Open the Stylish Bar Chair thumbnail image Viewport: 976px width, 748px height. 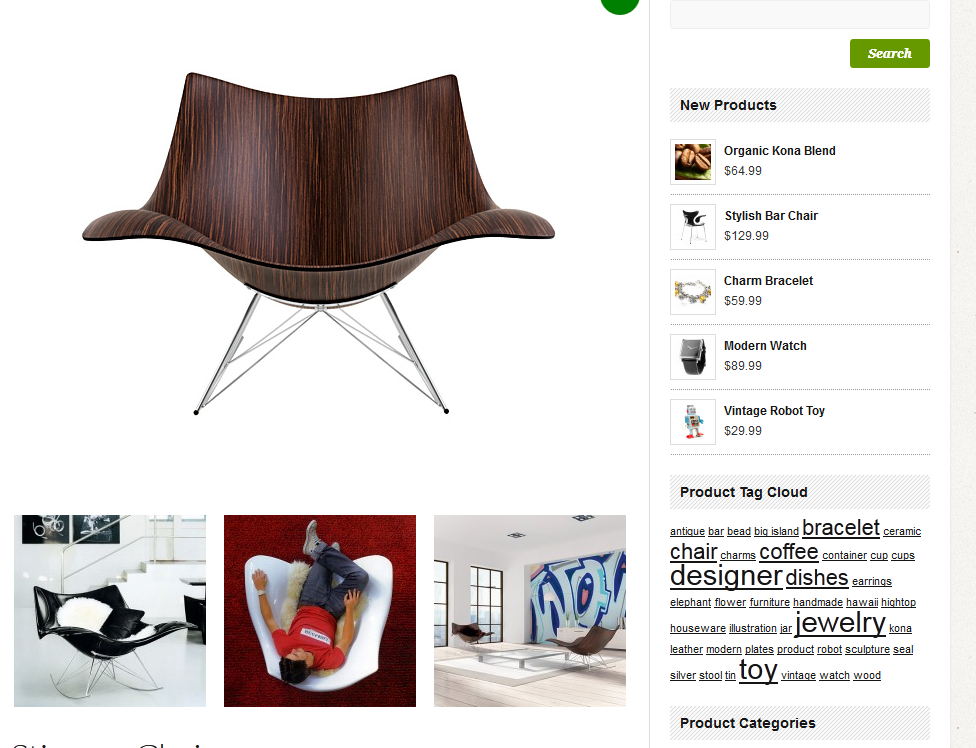point(693,227)
